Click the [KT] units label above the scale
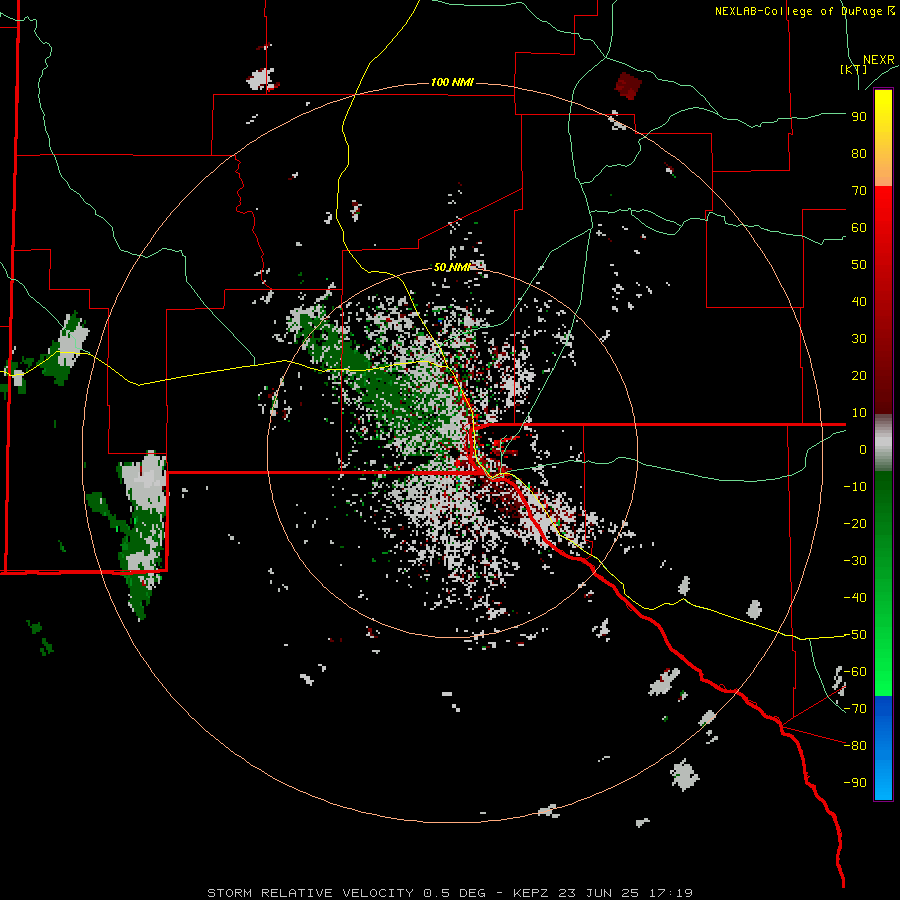The image size is (900, 900). [853, 69]
